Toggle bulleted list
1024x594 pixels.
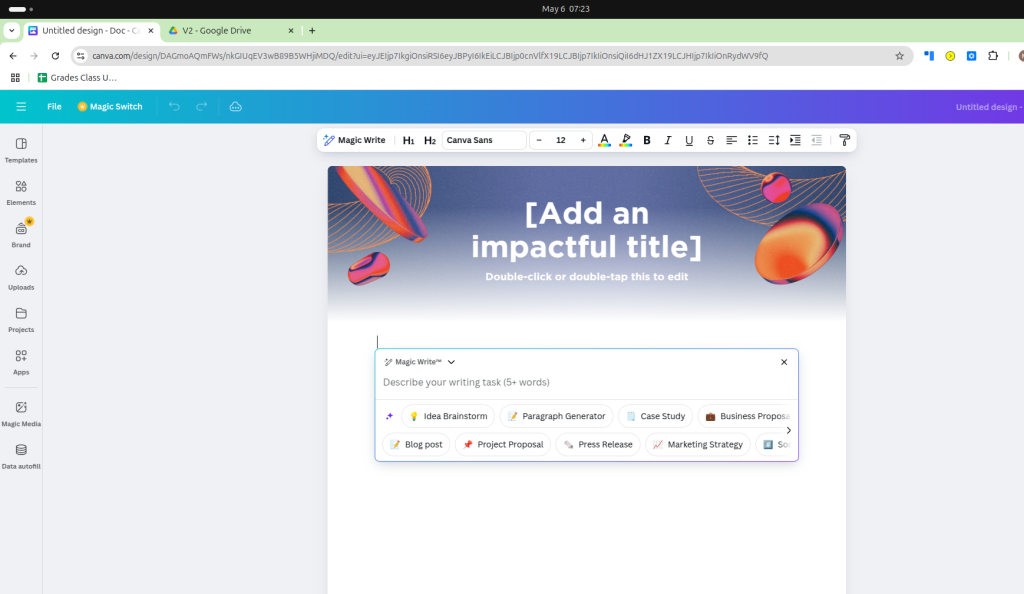tap(752, 140)
